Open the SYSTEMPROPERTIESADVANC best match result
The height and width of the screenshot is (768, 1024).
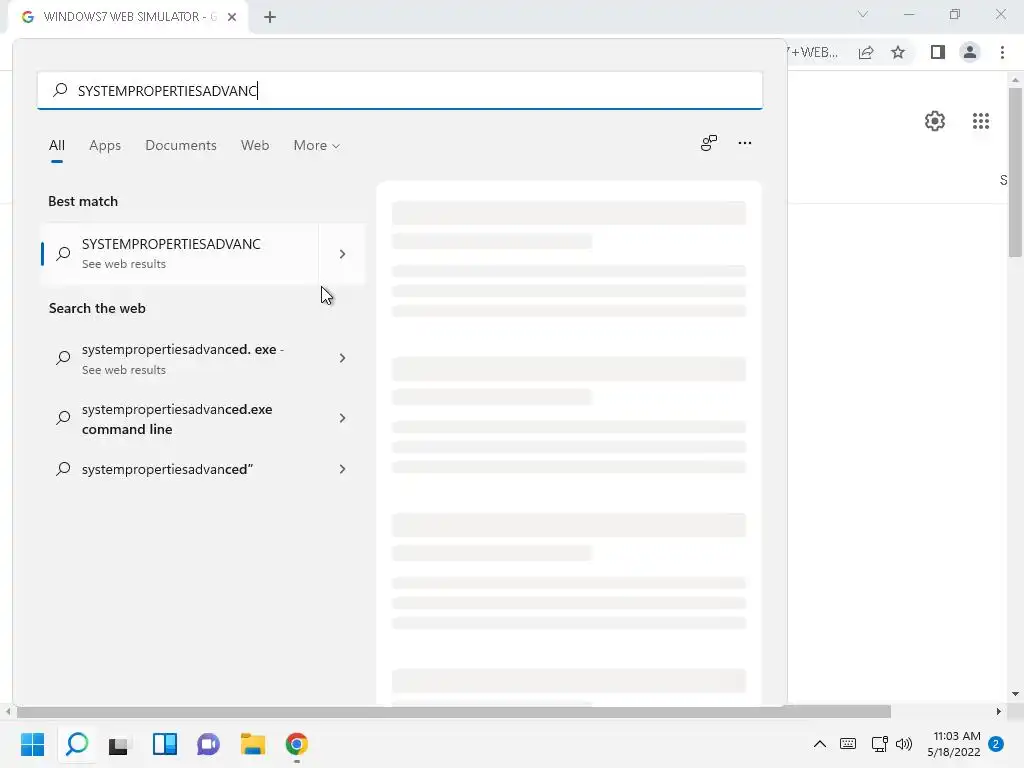[180, 253]
